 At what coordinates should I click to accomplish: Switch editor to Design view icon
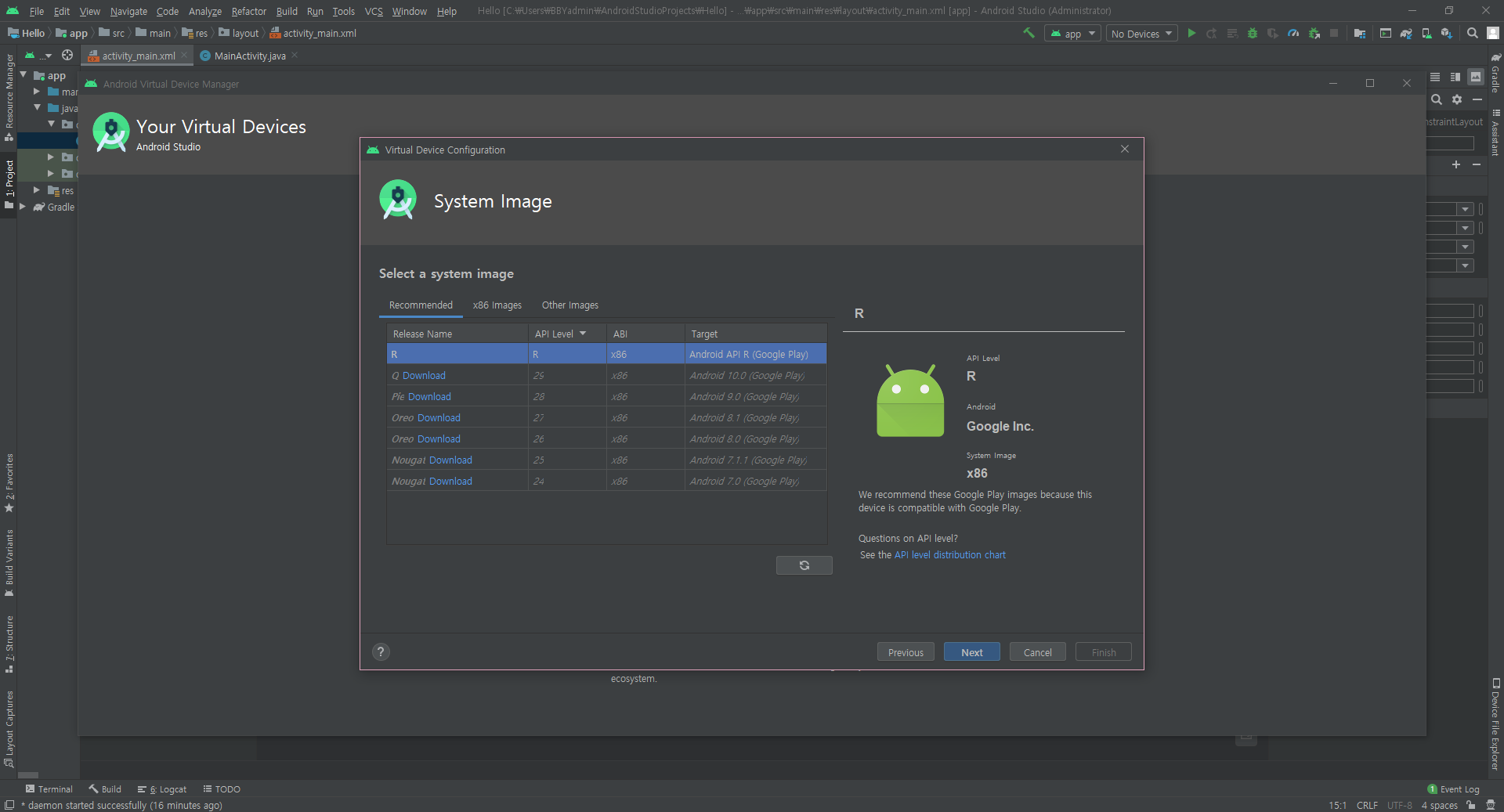tap(1476, 77)
